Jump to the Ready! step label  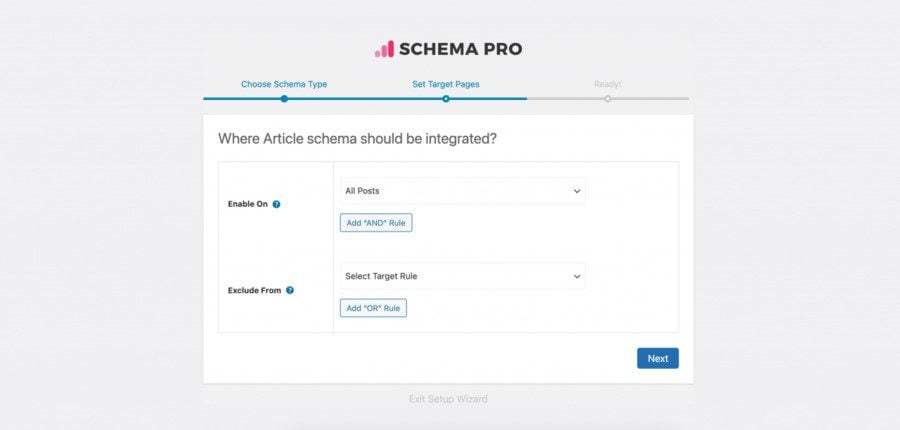pos(607,84)
